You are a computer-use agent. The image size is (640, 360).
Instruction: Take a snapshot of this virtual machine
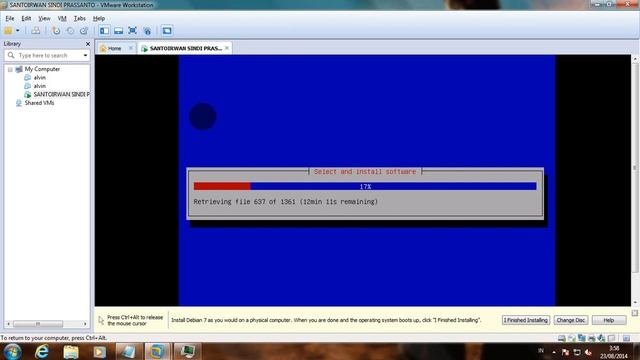[x=56, y=31]
